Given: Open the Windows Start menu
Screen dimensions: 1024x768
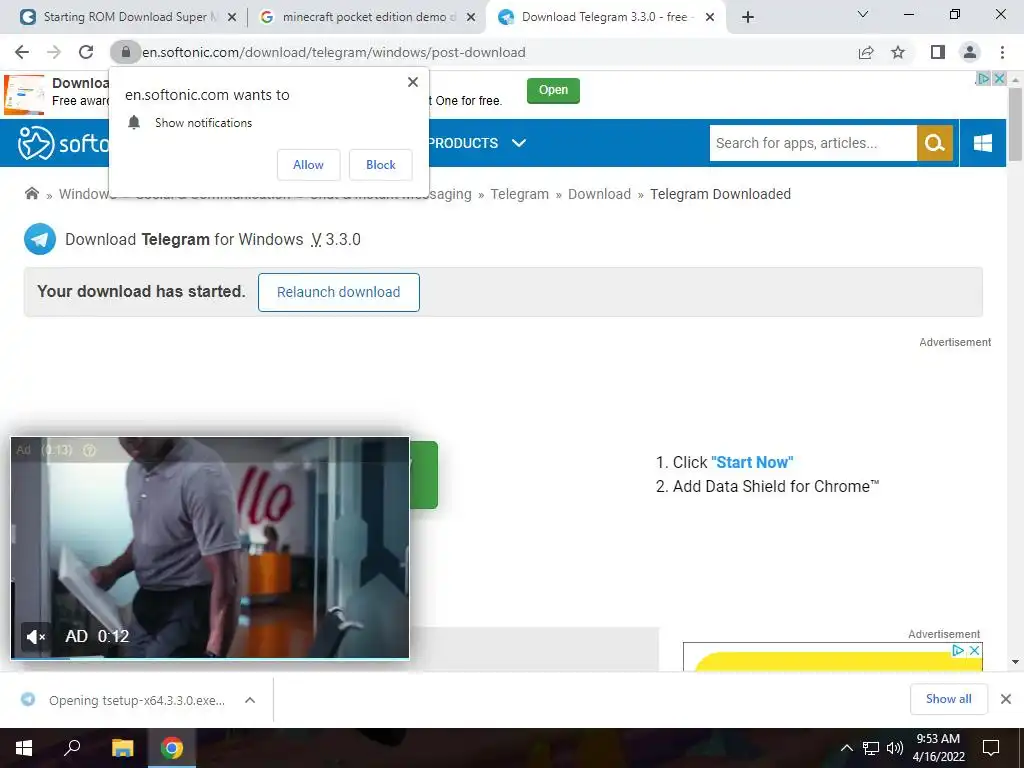Looking at the screenshot, I should coord(24,748).
